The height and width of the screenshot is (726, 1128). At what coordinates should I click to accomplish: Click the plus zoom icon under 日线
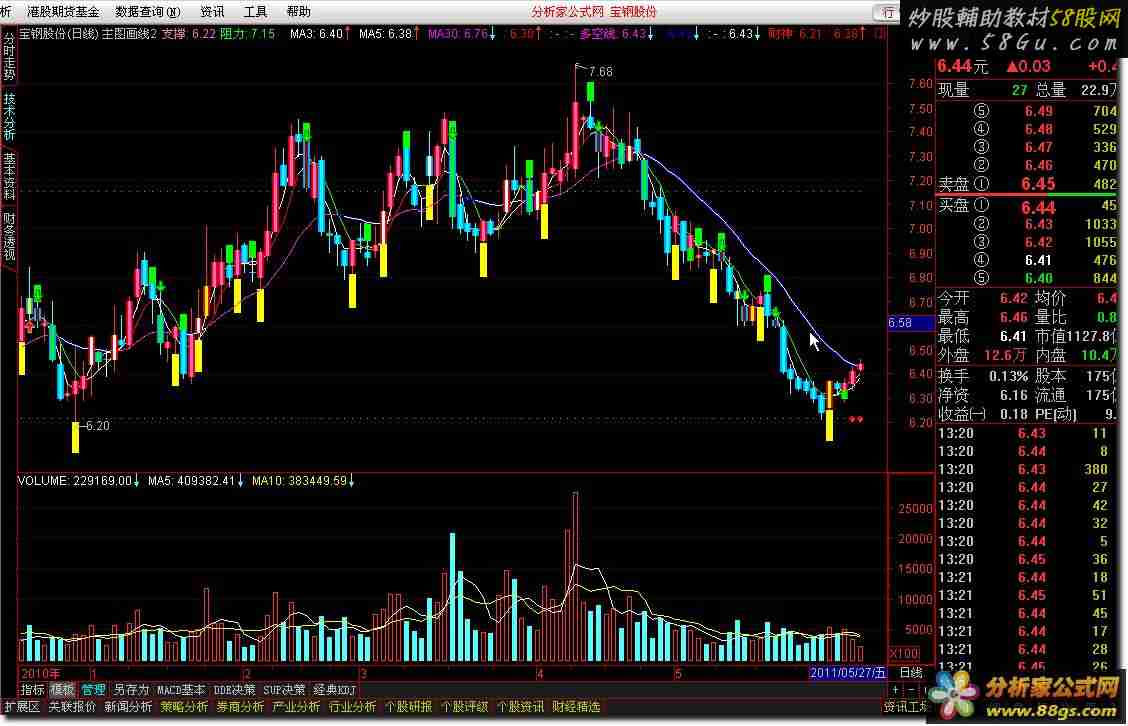click(894, 689)
